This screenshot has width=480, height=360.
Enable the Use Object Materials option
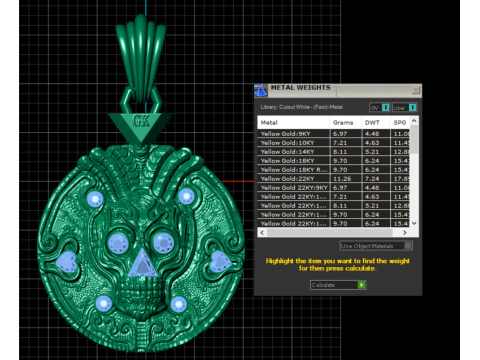[x=408, y=246]
